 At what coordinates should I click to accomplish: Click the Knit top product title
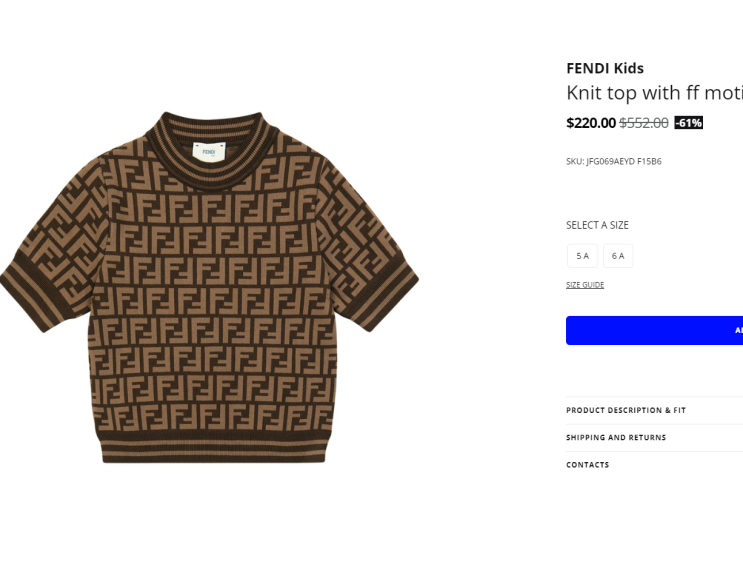coord(654,93)
